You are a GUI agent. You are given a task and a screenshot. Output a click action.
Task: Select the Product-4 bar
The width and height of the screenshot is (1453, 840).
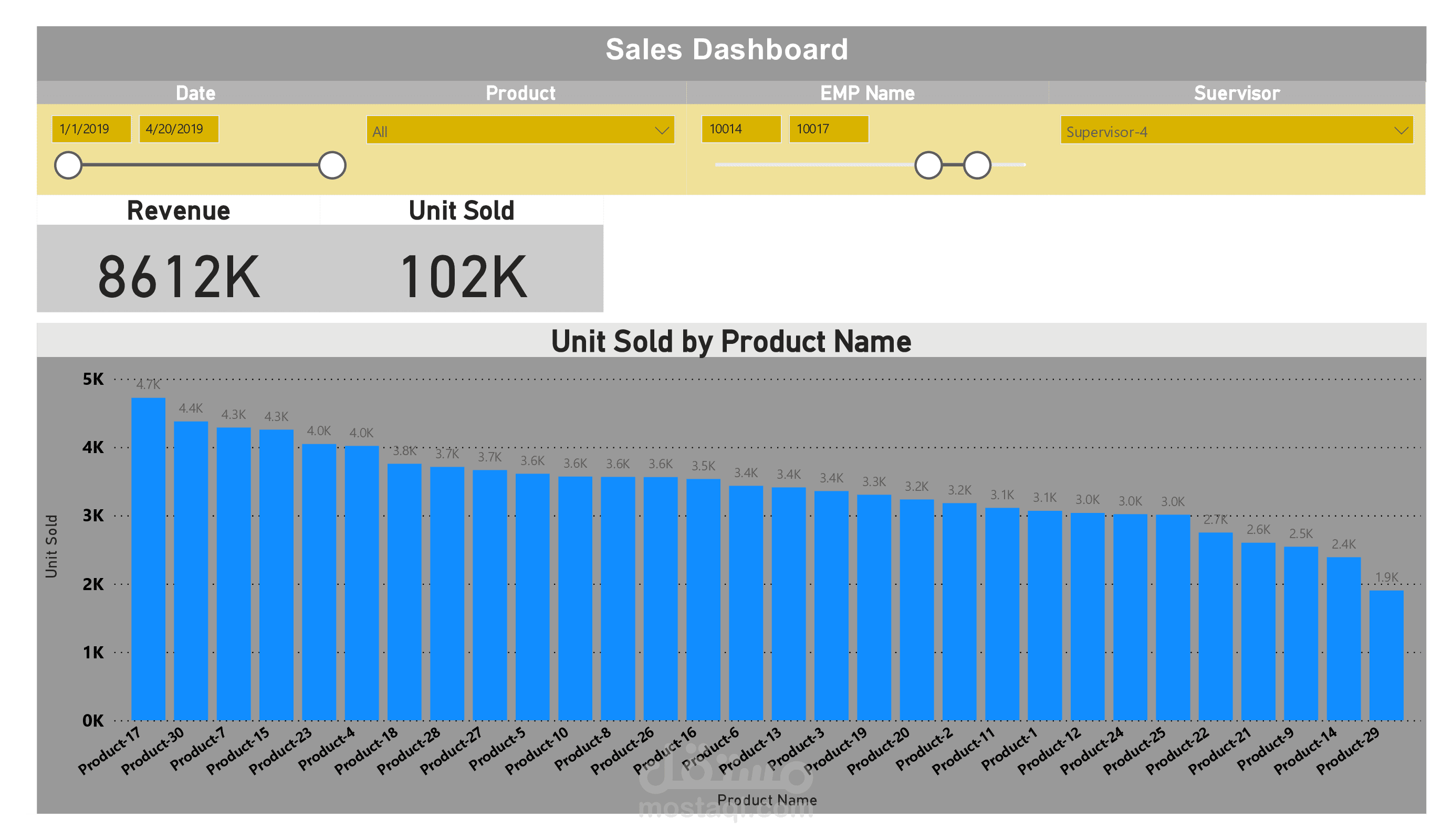(361, 583)
